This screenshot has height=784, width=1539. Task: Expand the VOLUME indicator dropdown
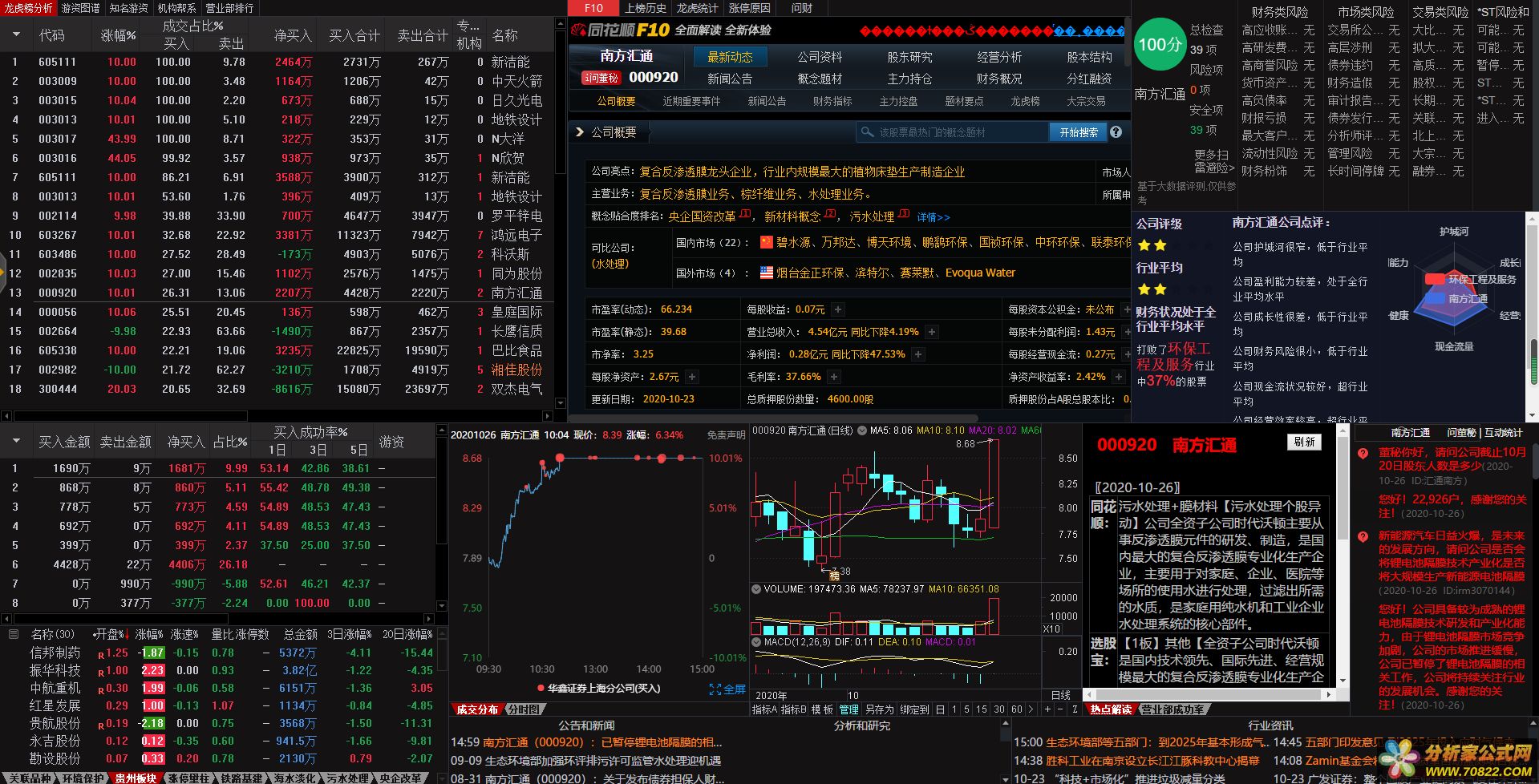coord(755,589)
